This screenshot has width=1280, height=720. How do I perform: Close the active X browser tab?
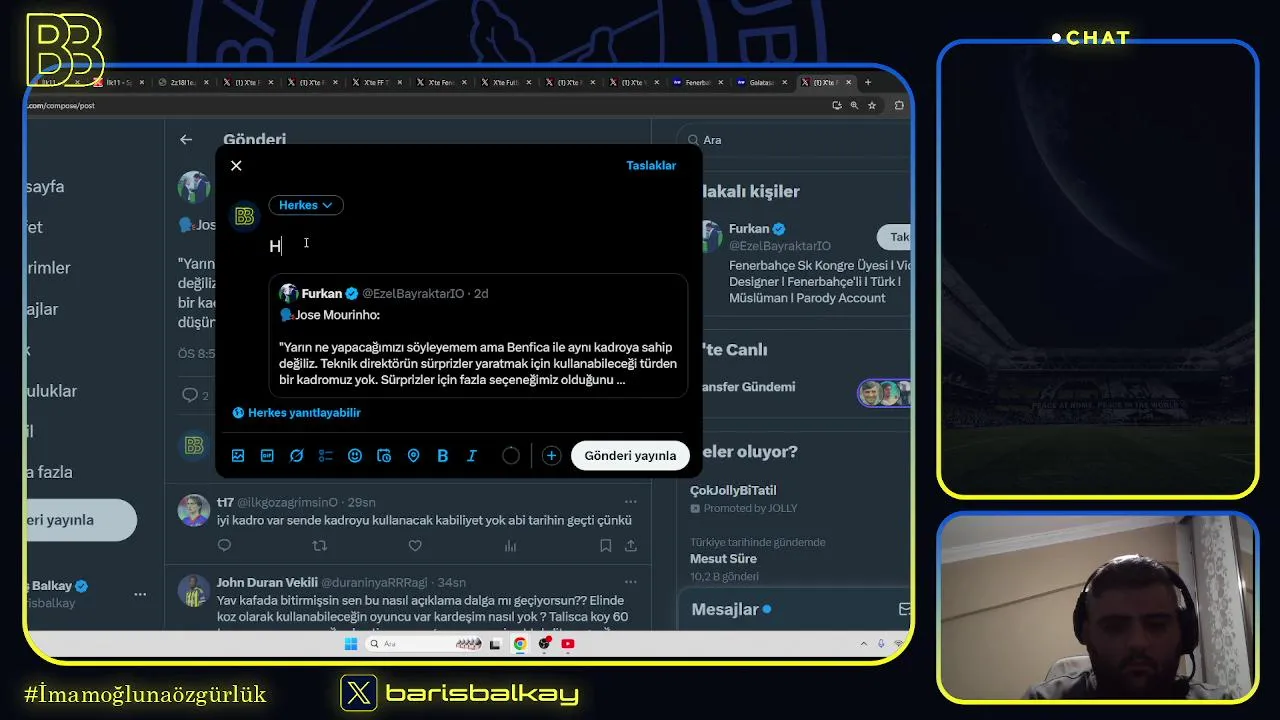click(x=849, y=82)
